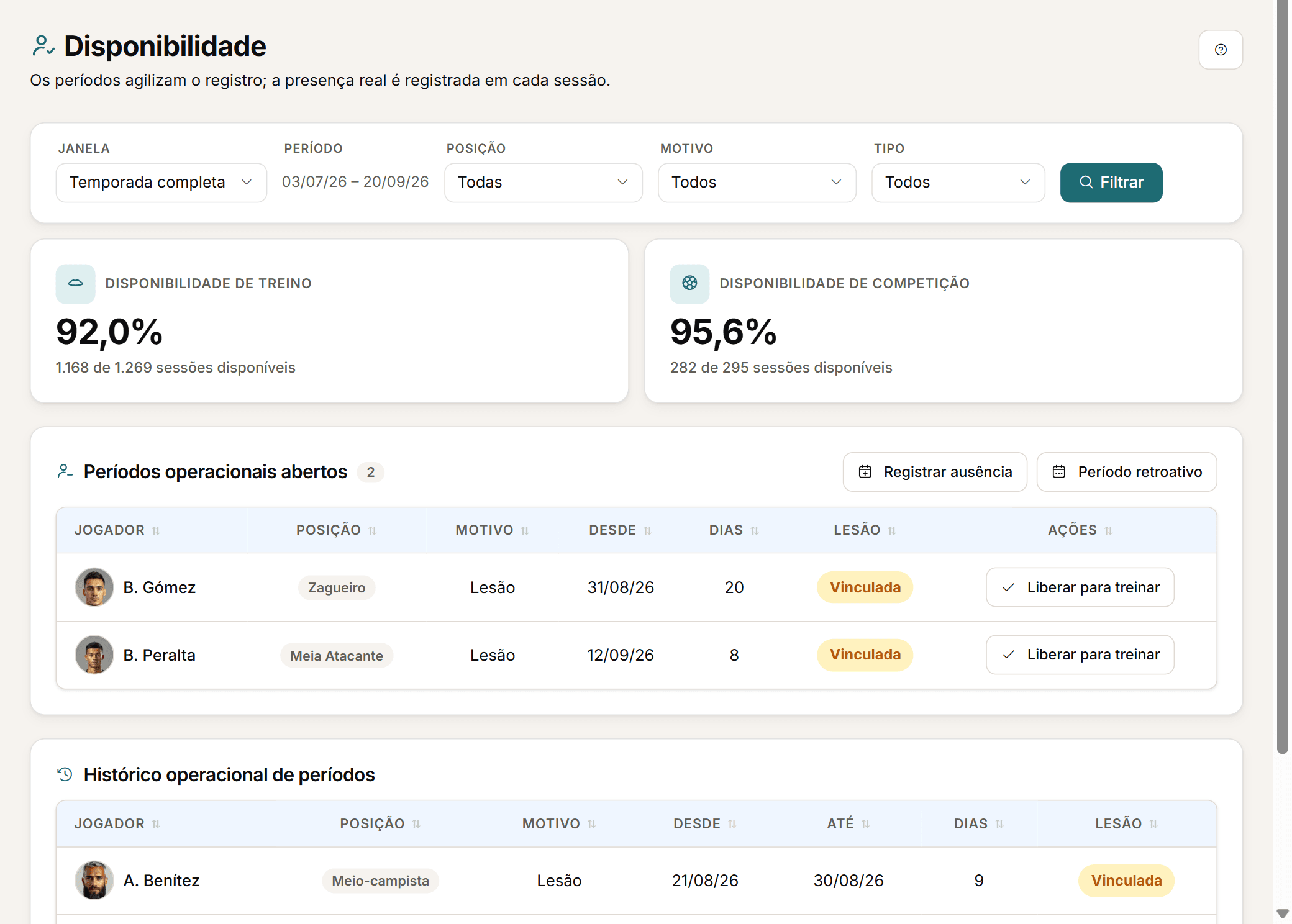
Task: Click the open periods count badge 2
Action: (x=370, y=472)
